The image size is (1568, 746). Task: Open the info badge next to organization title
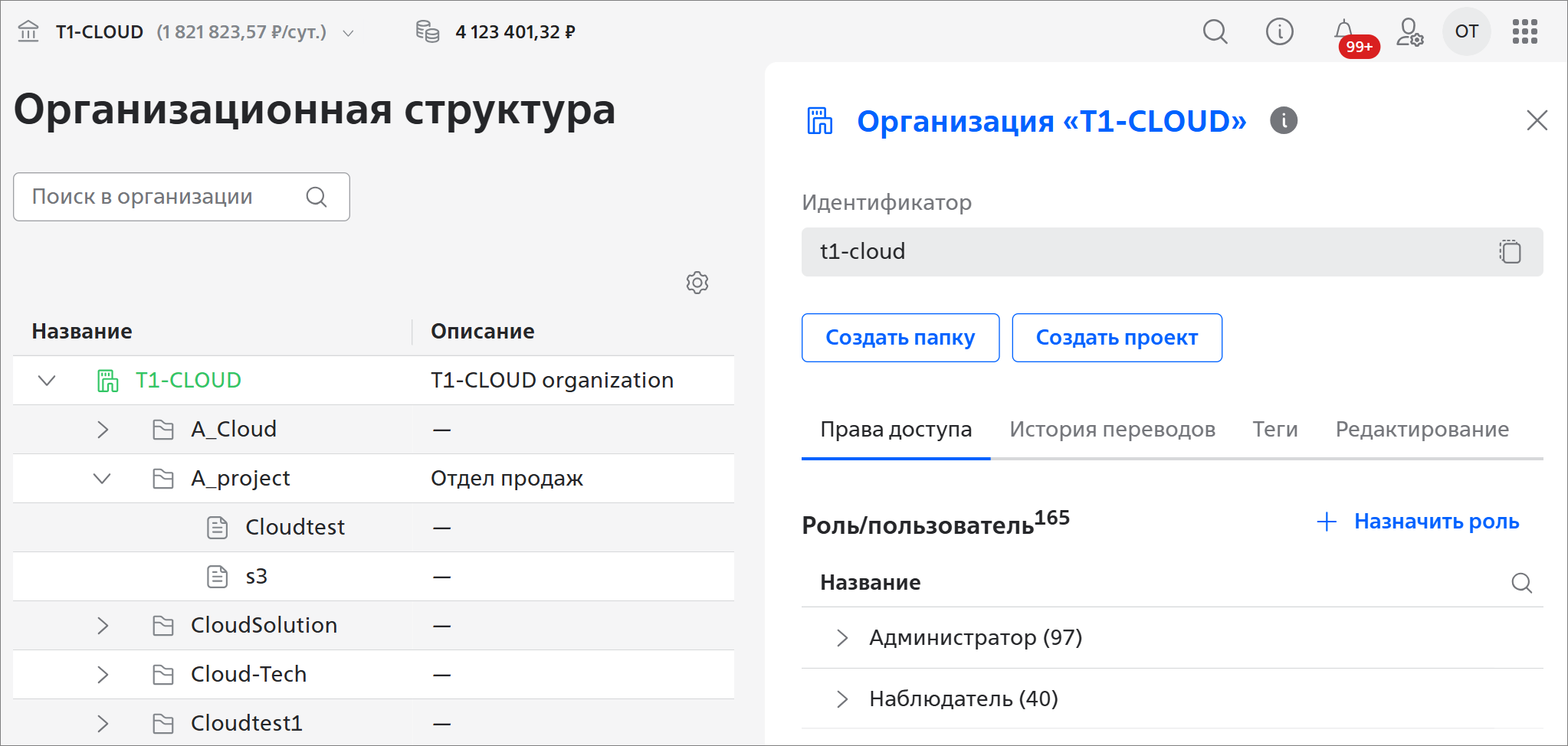pyautogui.click(x=1284, y=120)
